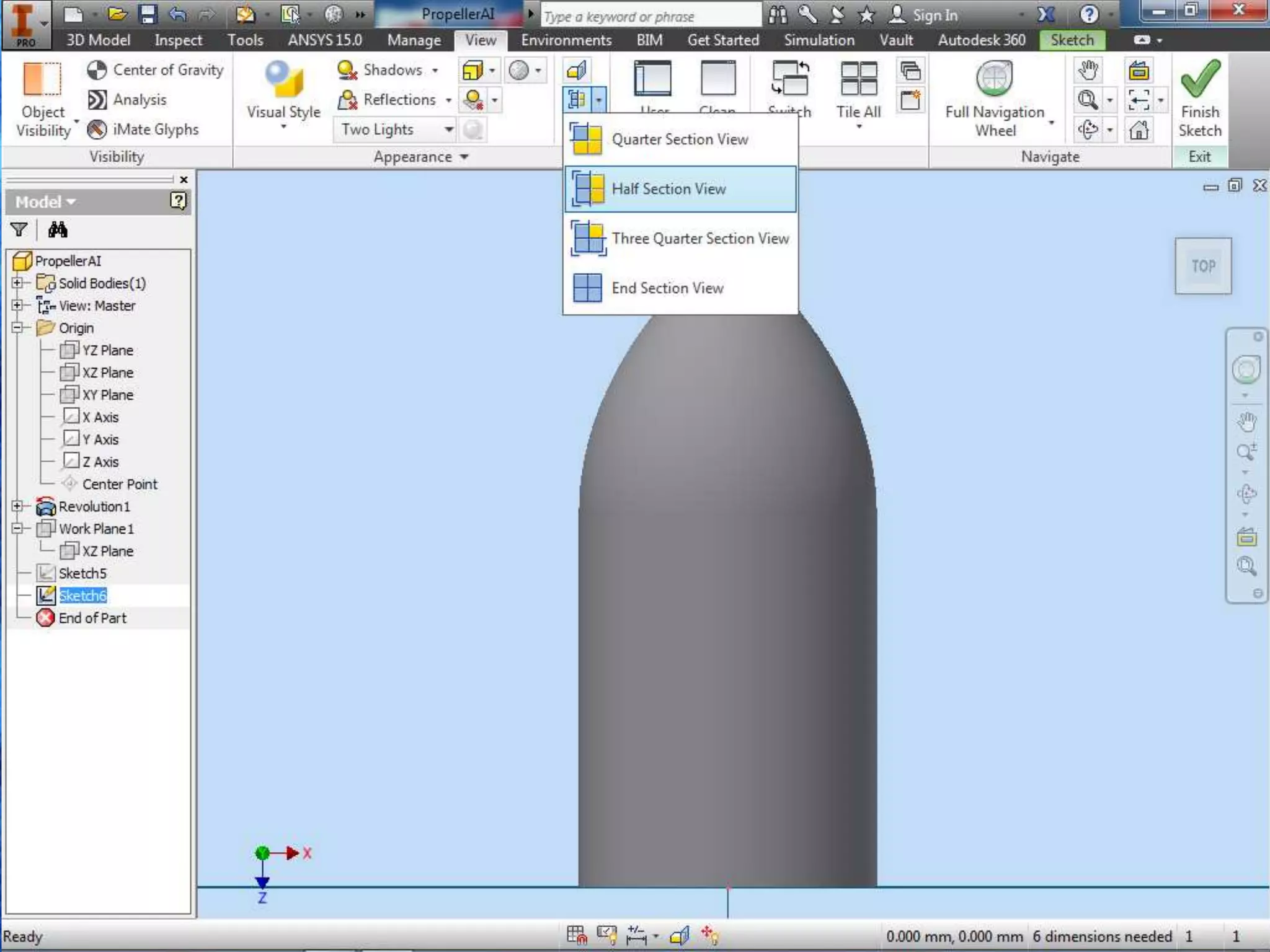
Task: Choose Quarter Section View from list
Action: point(680,139)
